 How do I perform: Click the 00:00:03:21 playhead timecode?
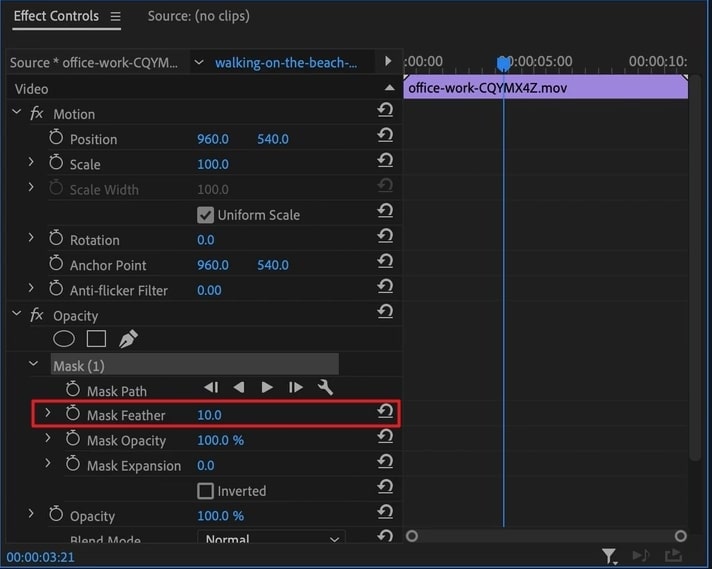40,557
